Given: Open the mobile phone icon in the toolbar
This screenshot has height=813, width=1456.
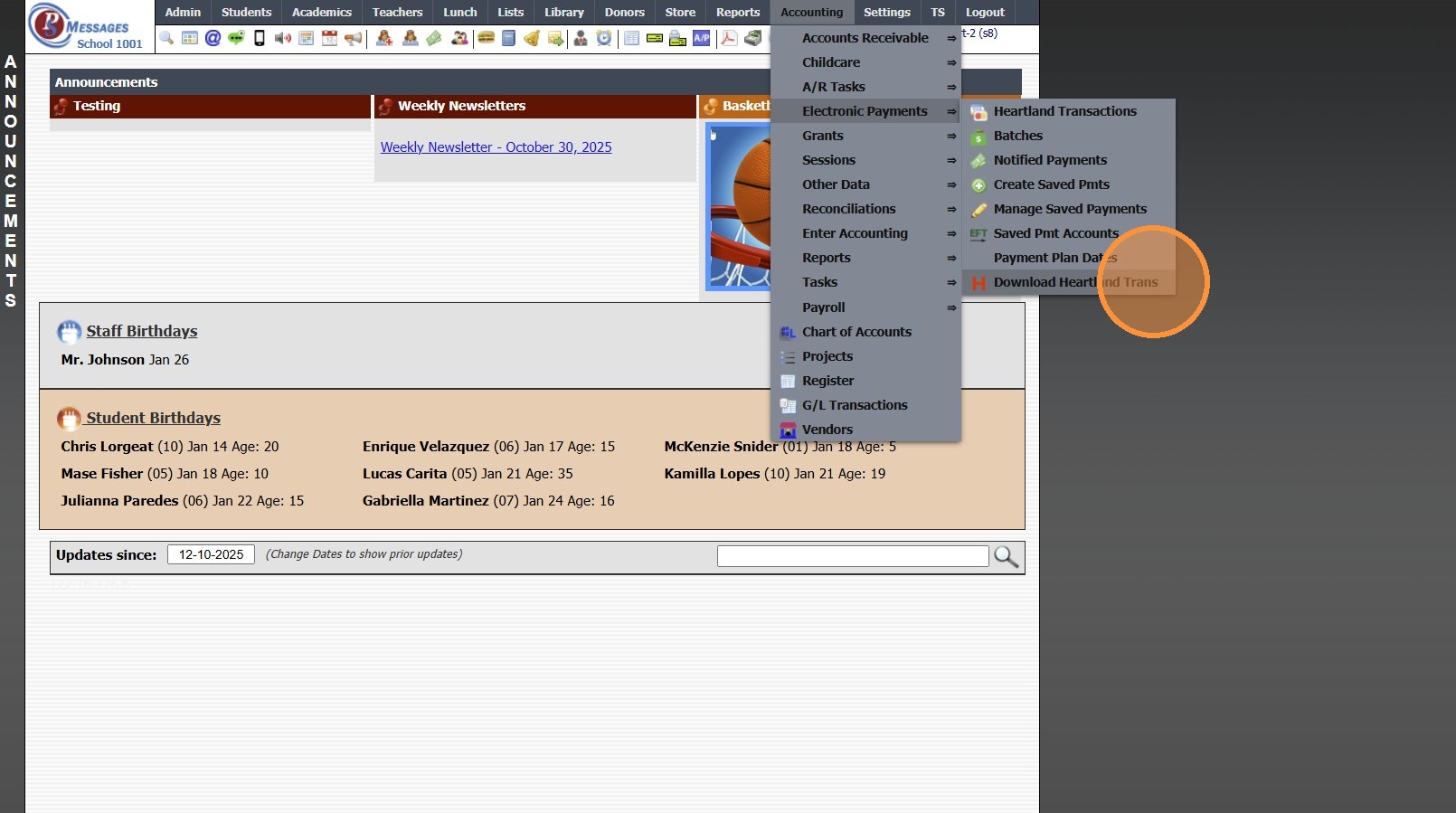Looking at the screenshot, I should (x=260, y=38).
